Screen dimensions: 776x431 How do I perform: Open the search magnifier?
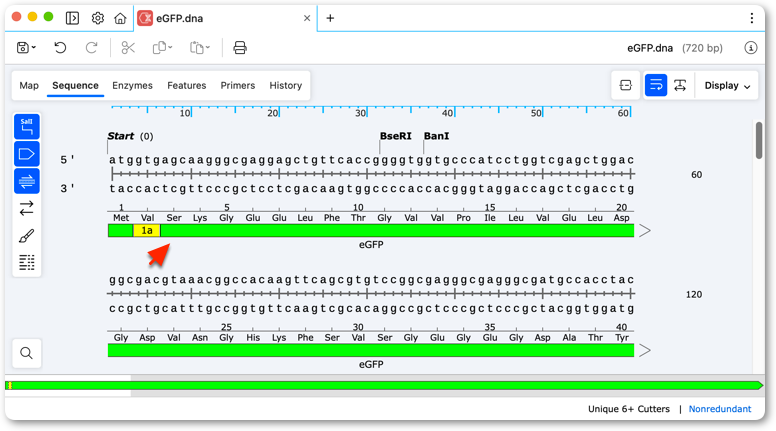pyautogui.click(x=27, y=353)
